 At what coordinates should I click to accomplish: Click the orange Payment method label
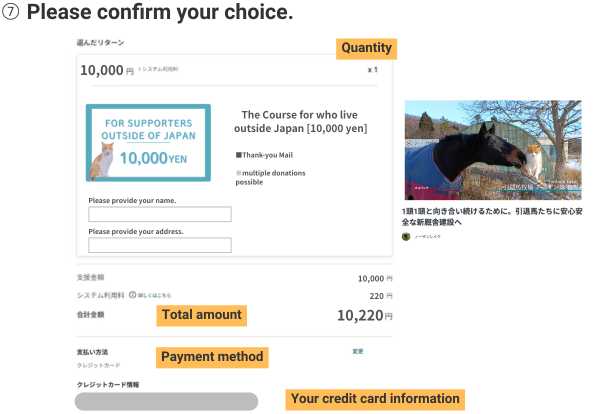click(212, 357)
